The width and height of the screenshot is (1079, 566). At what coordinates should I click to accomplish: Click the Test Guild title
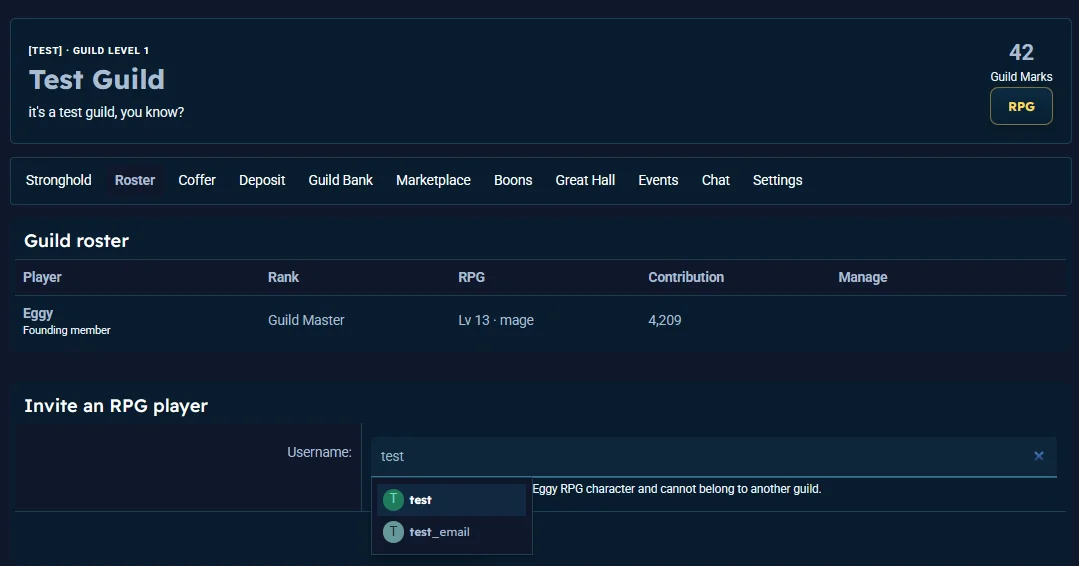pos(97,80)
